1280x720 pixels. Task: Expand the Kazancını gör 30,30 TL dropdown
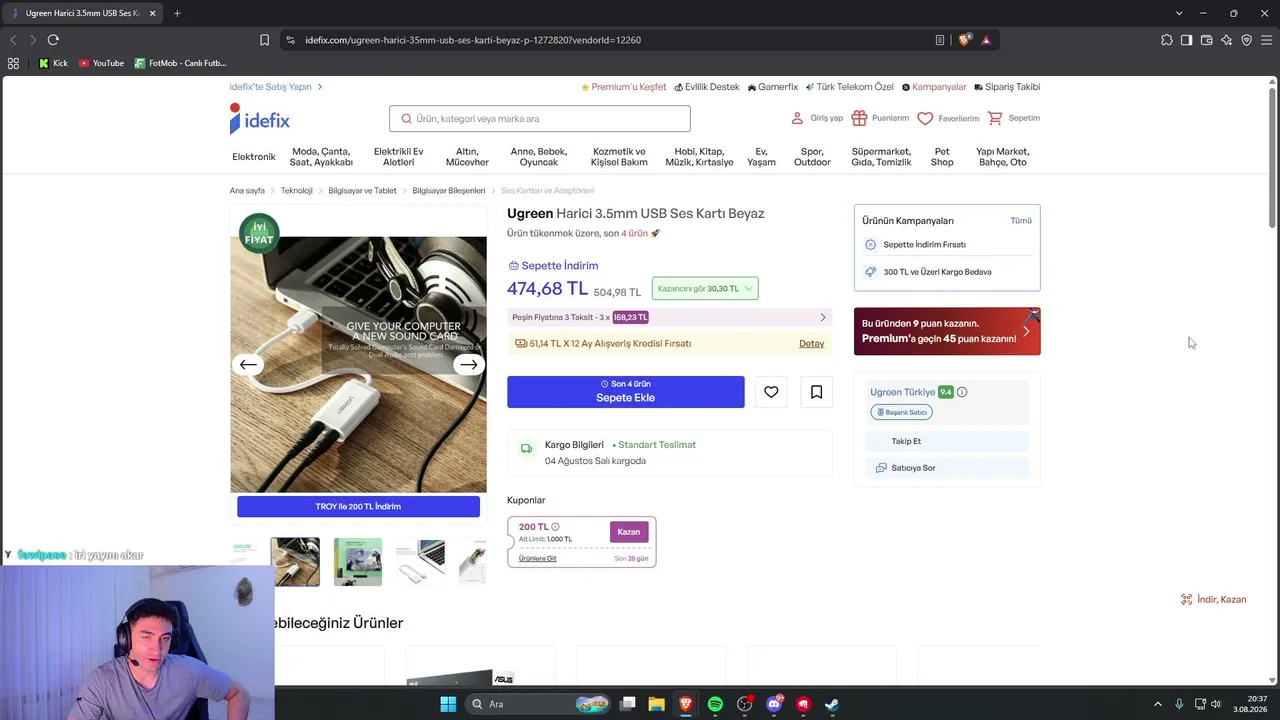705,288
